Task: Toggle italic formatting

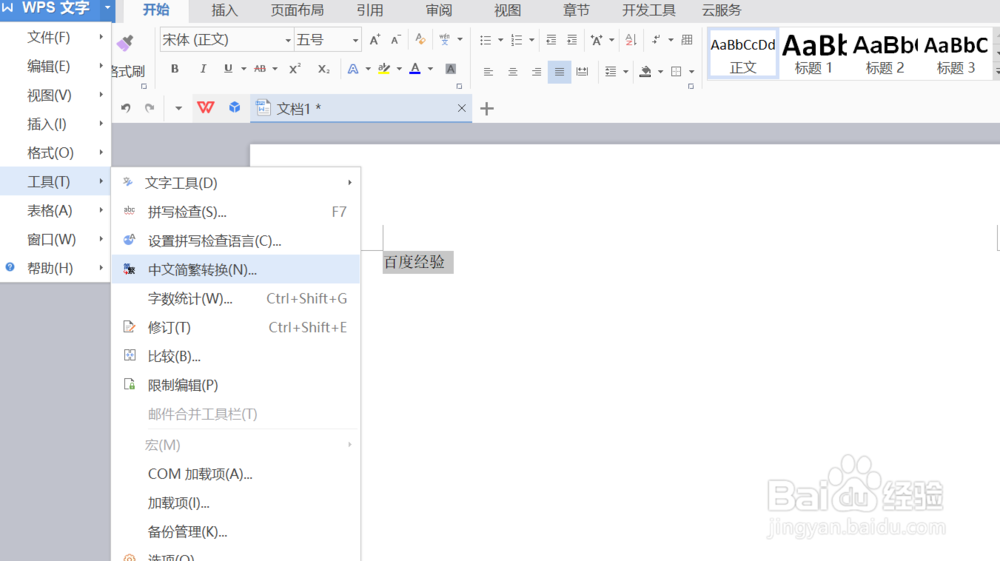Action: click(203, 69)
